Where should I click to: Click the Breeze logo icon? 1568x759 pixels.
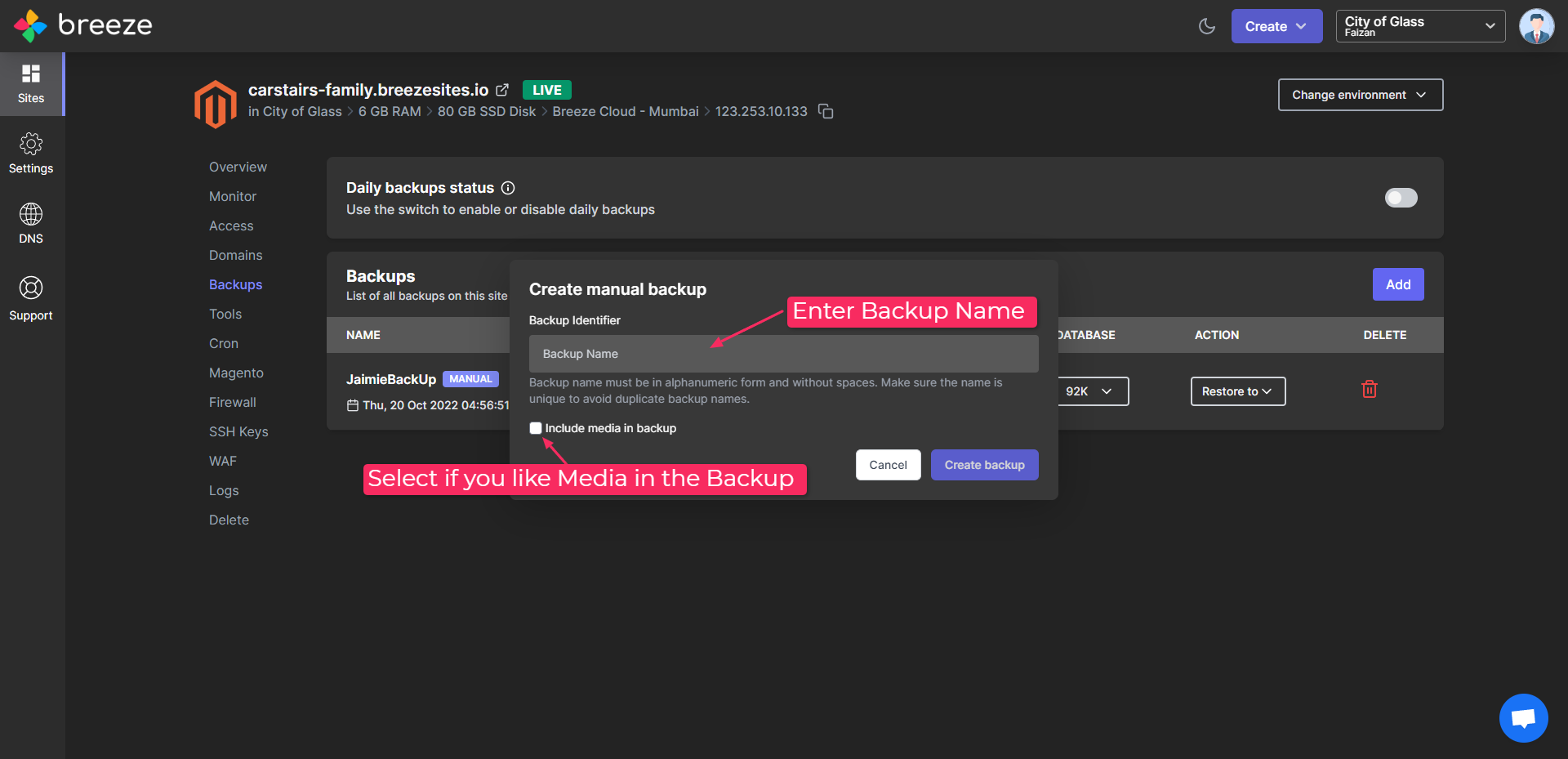(x=30, y=25)
